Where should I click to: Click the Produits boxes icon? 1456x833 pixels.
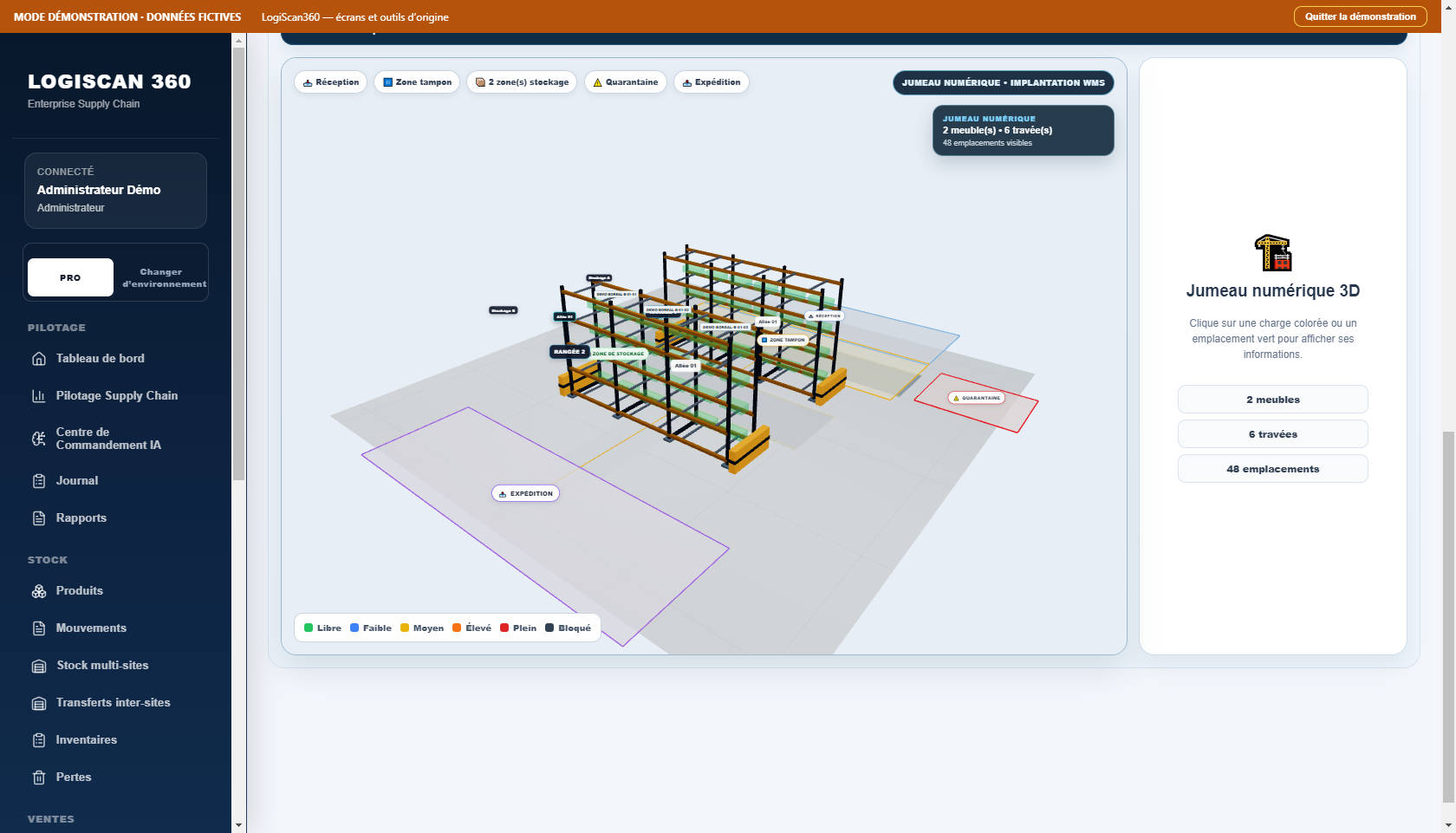tap(39, 591)
